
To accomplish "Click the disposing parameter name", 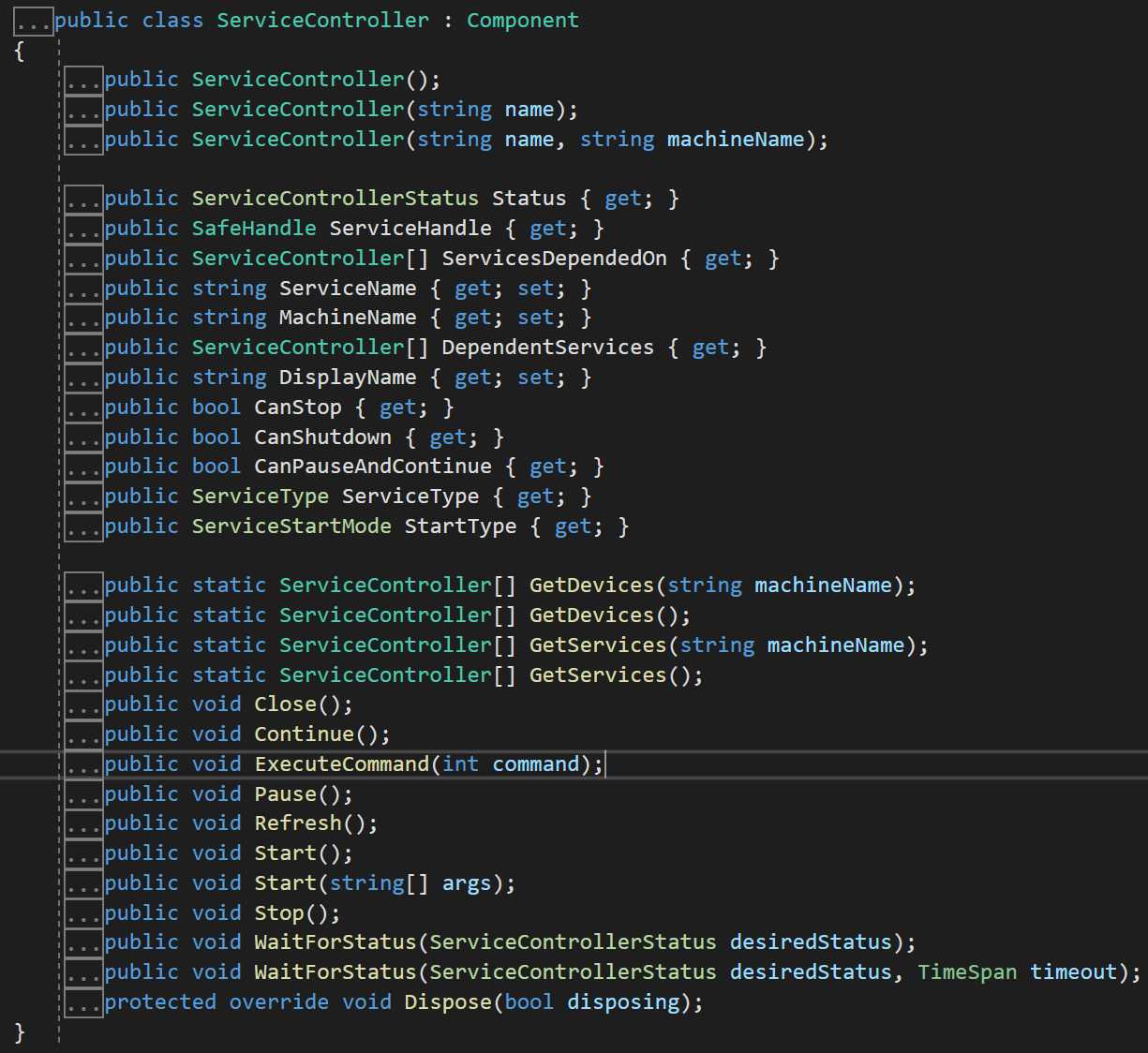I will click(x=623, y=1002).
